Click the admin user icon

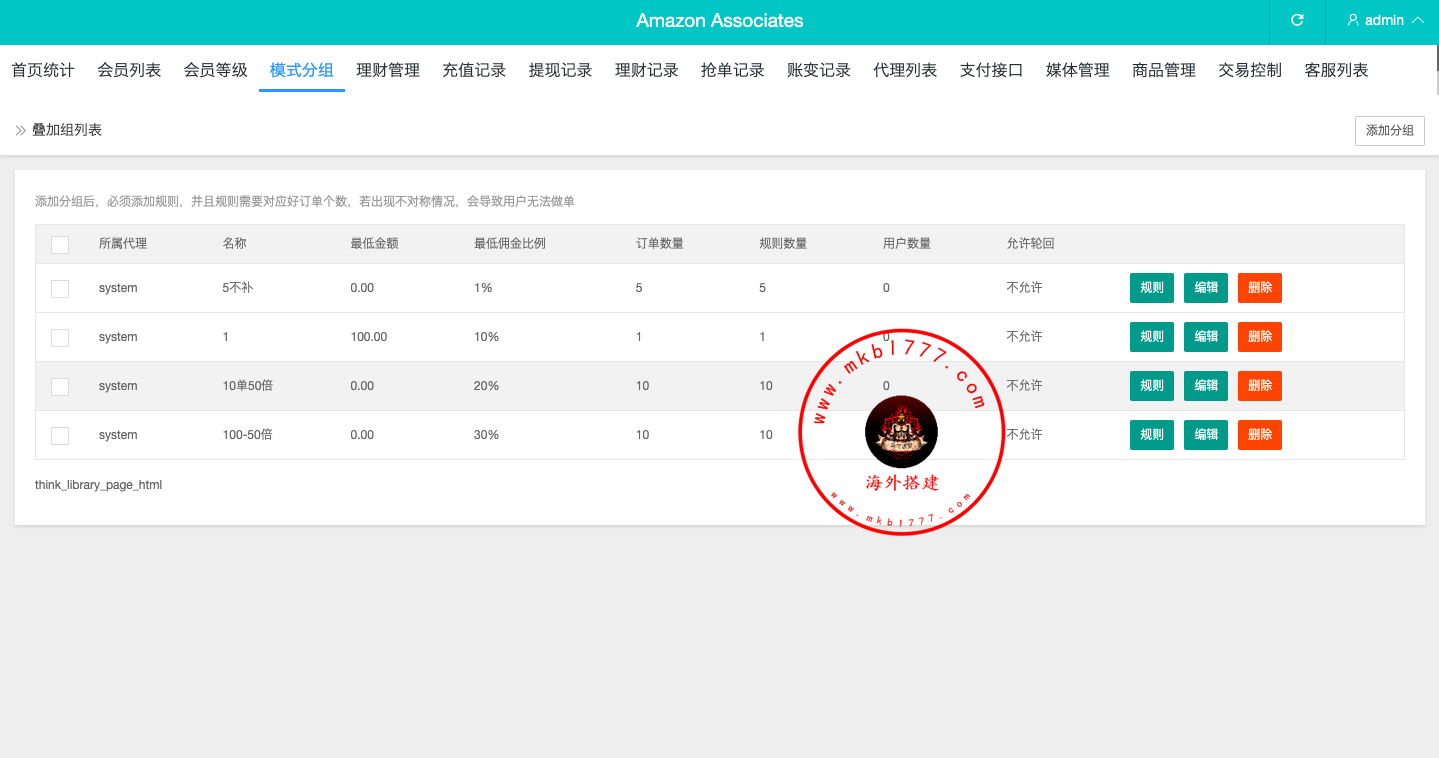[1353, 20]
